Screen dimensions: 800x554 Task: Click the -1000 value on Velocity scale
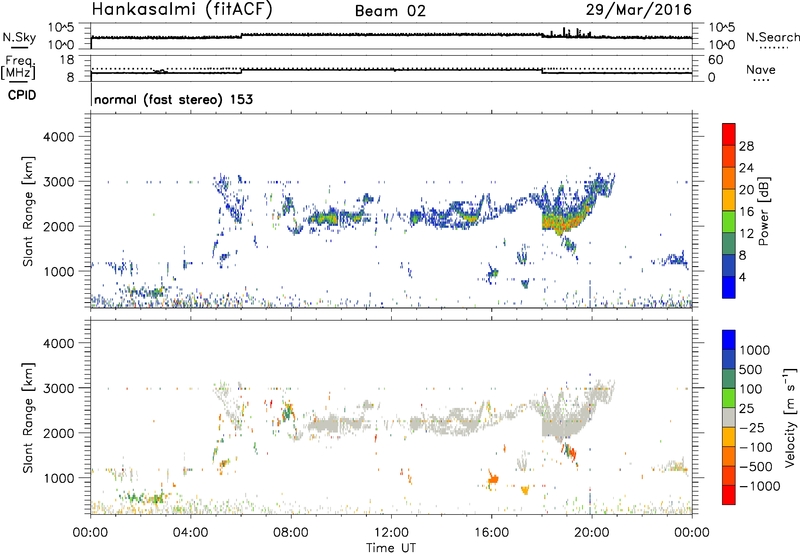[759, 486]
